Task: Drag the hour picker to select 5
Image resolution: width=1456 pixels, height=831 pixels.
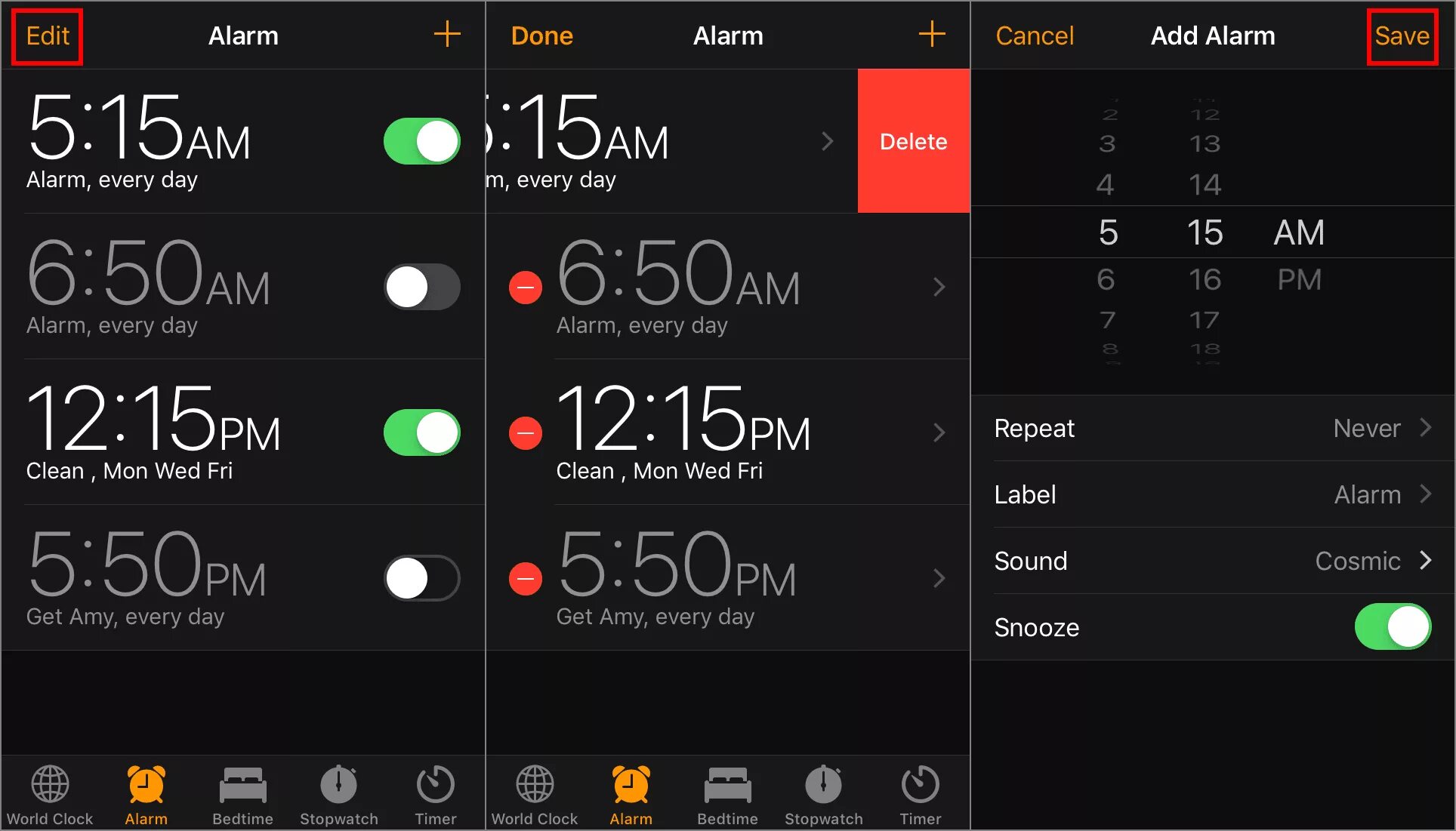Action: coord(1108,232)
